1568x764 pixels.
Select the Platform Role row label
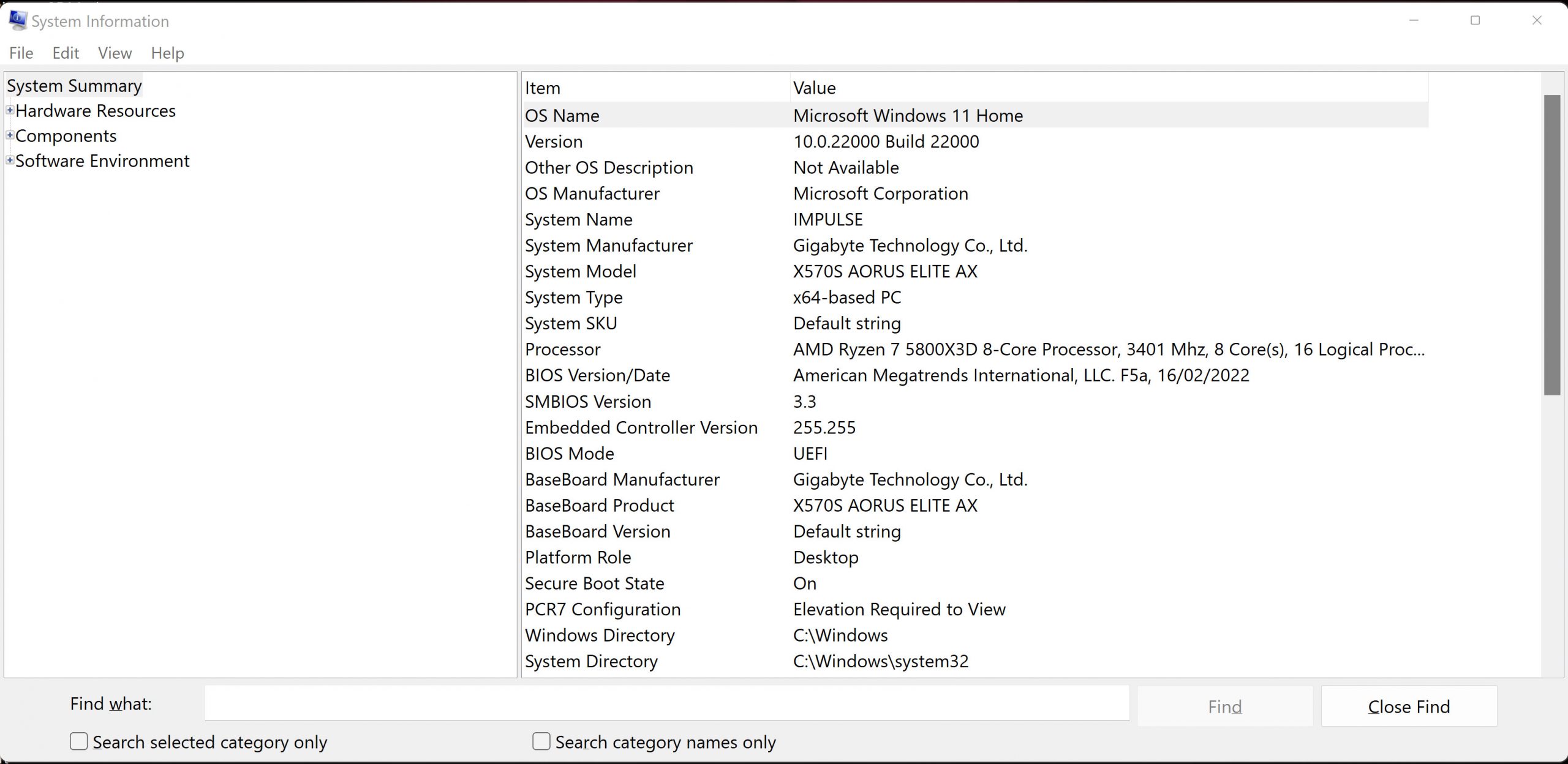tap(578, 558)
